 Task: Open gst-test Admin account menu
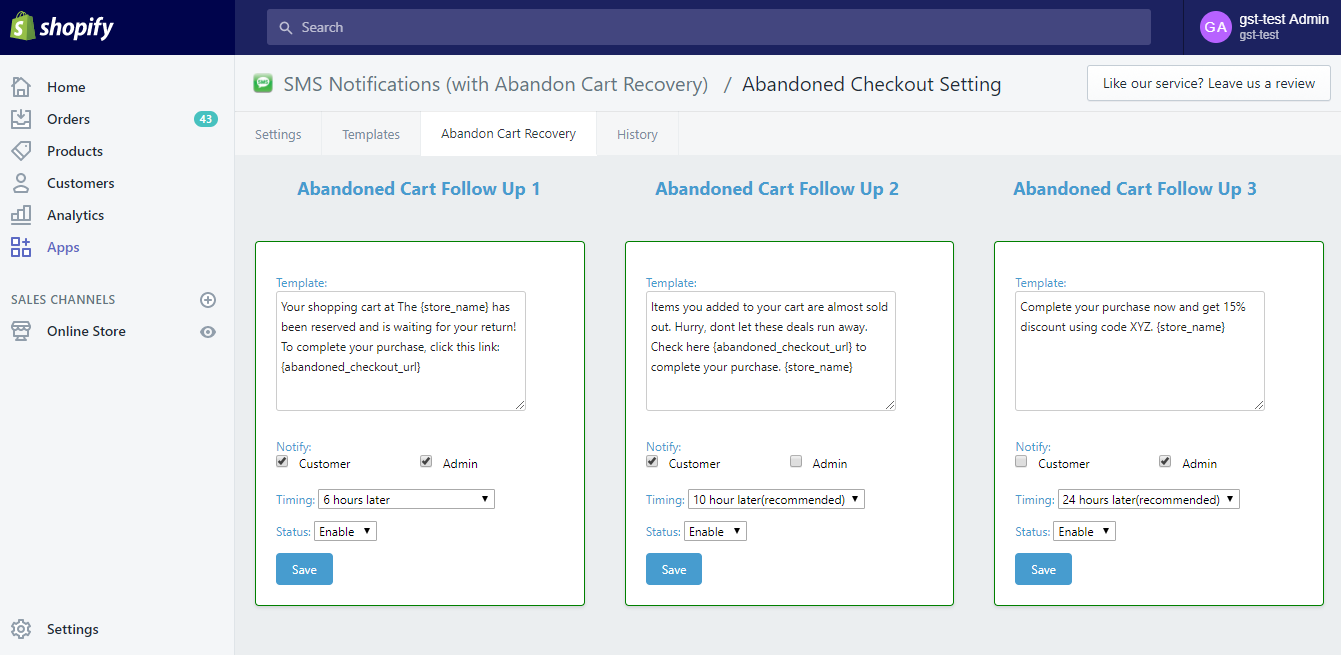click(x=1264, y=27)
